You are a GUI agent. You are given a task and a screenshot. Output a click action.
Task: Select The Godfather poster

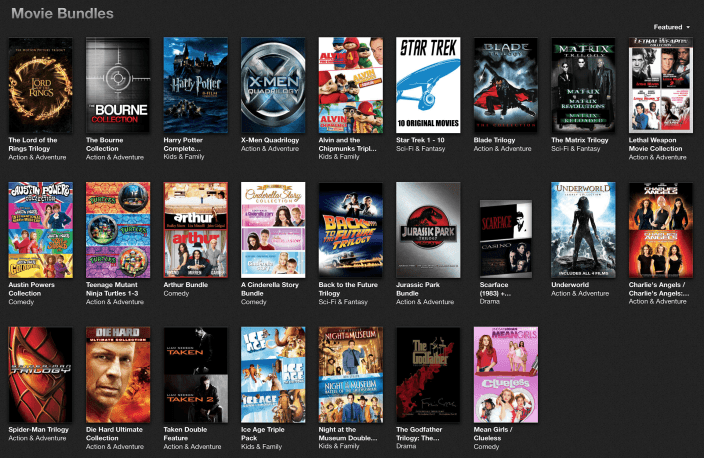[428, 374]
